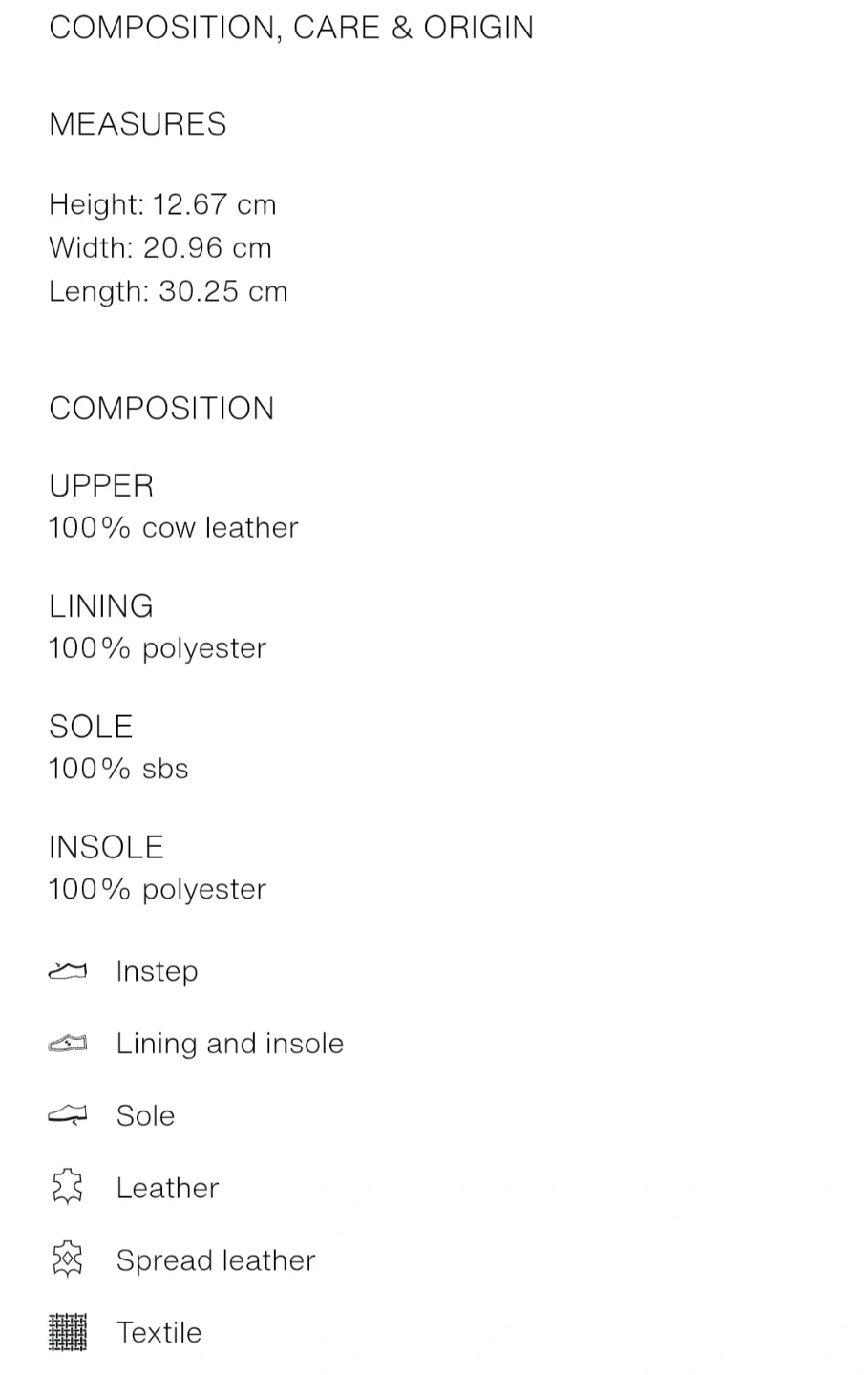The height and width of the screenshot is (1375, 868).
Task: Click the Sole shoe icon
Action: pyautogui.click(x=67, y=1115)
